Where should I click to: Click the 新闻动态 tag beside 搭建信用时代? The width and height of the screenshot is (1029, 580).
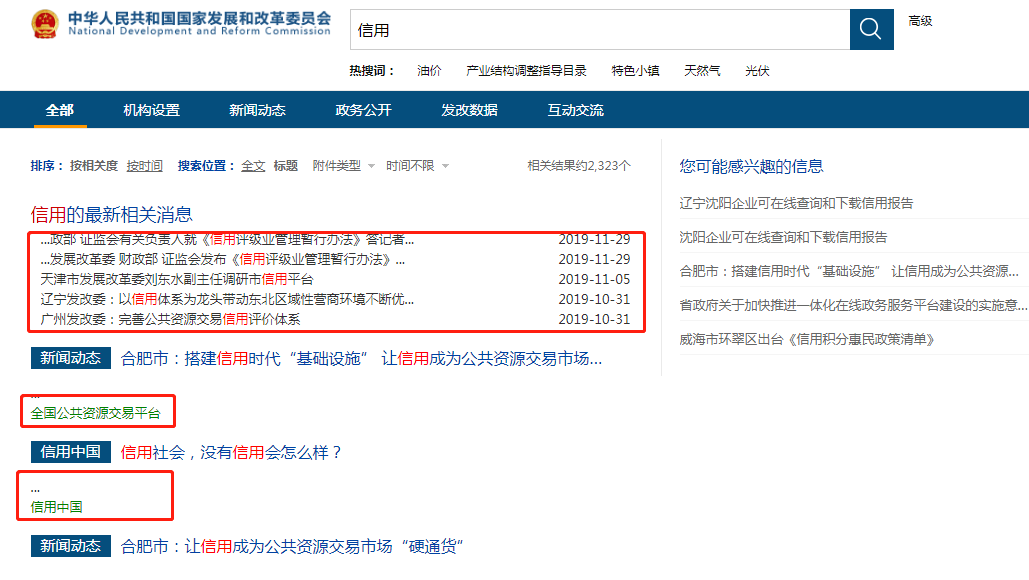tap(71, 358)
